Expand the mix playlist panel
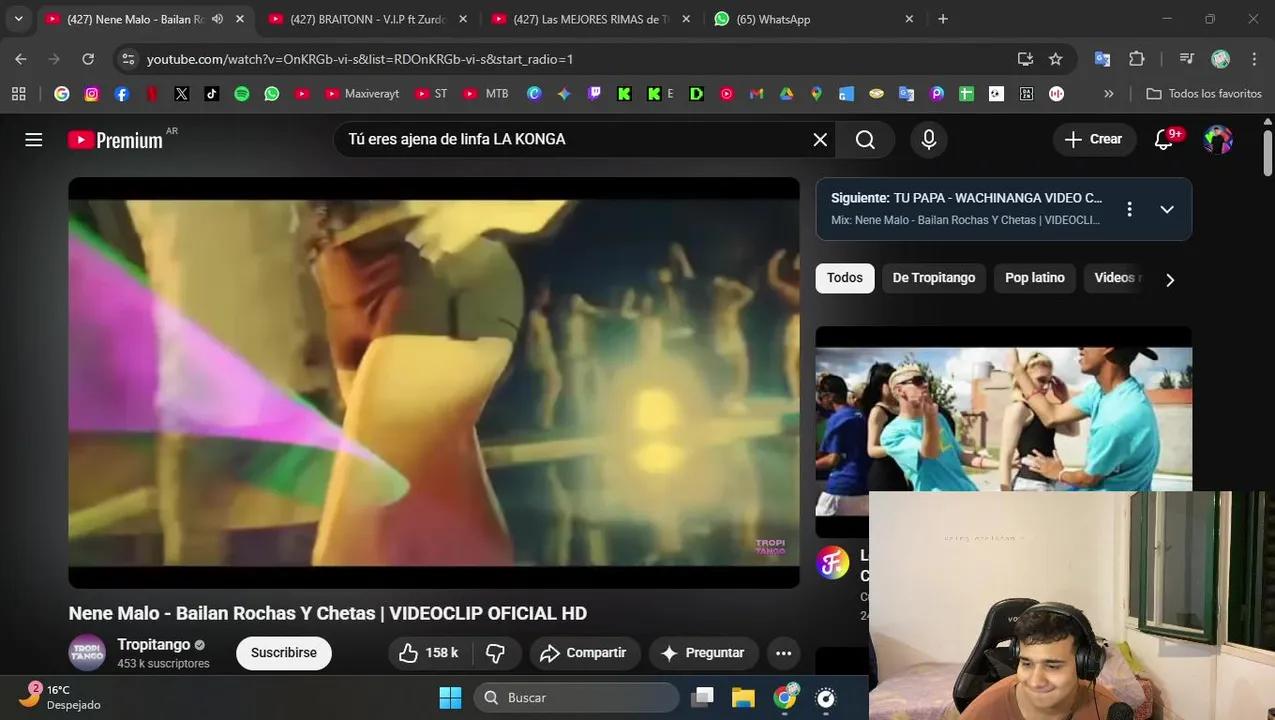The image size is (1275, 720). pos(1167,209)
